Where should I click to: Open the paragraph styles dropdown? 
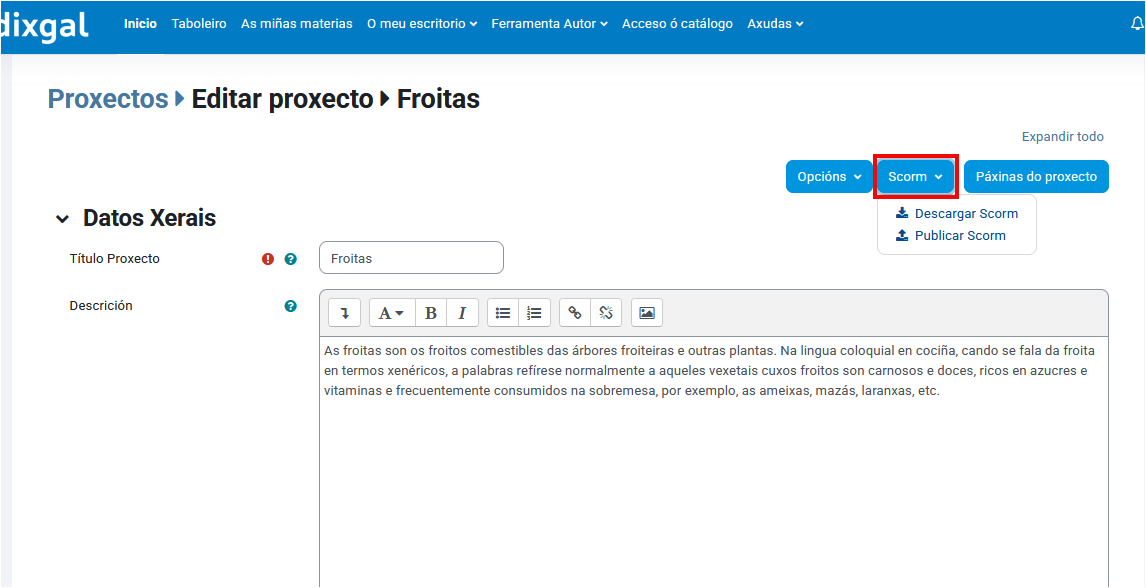pos(390,313)
